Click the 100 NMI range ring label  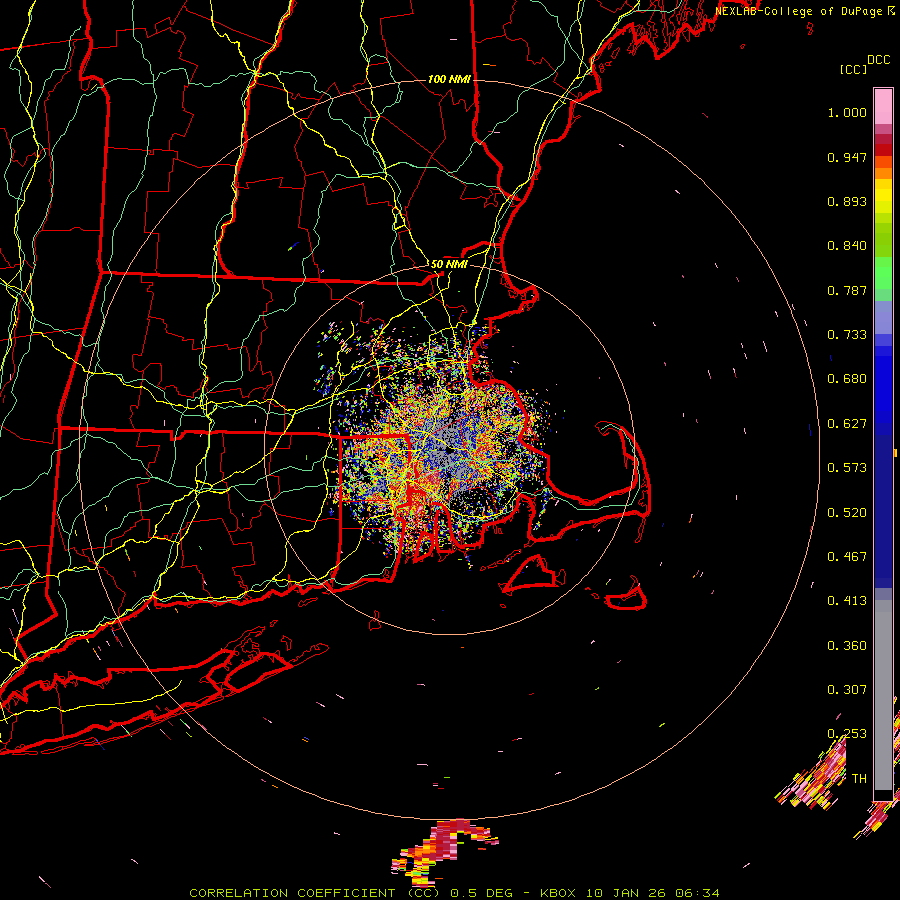coord(449,79)
